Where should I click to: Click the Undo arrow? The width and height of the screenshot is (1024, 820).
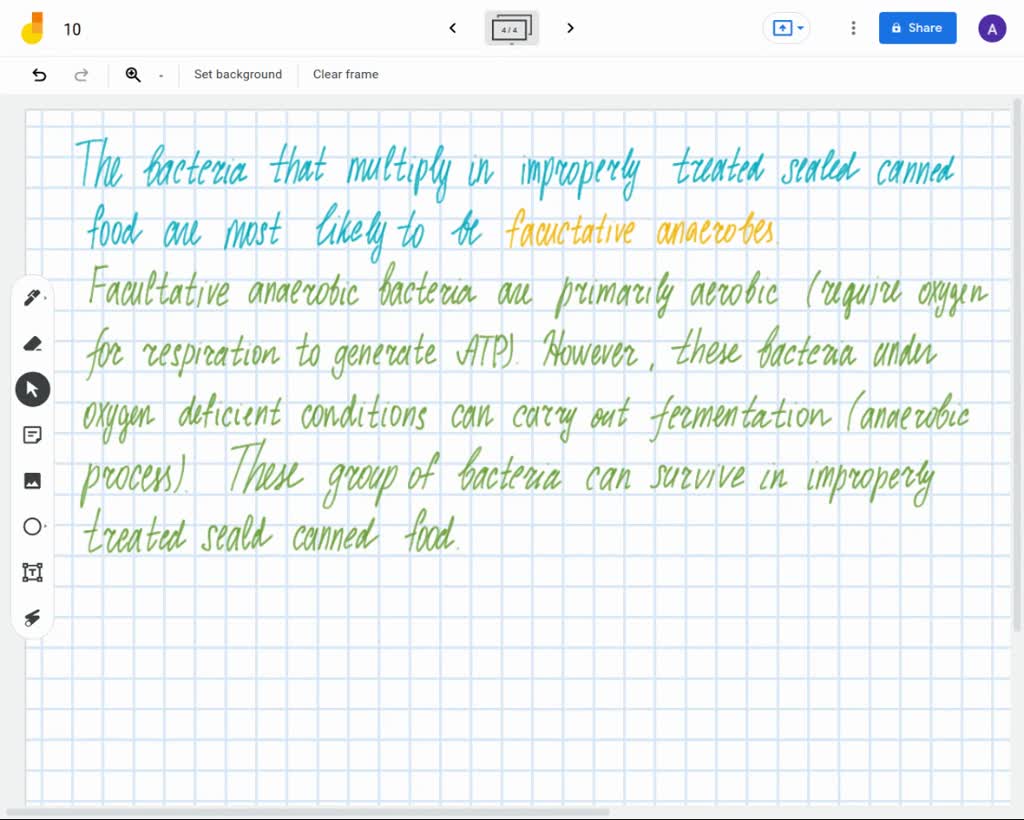click(x=40, y=75)
